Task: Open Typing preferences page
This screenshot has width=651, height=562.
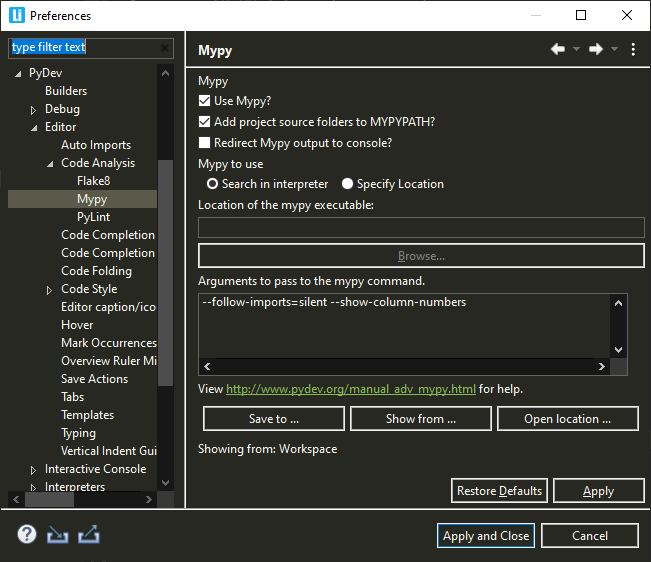Action: click(78, 433)
